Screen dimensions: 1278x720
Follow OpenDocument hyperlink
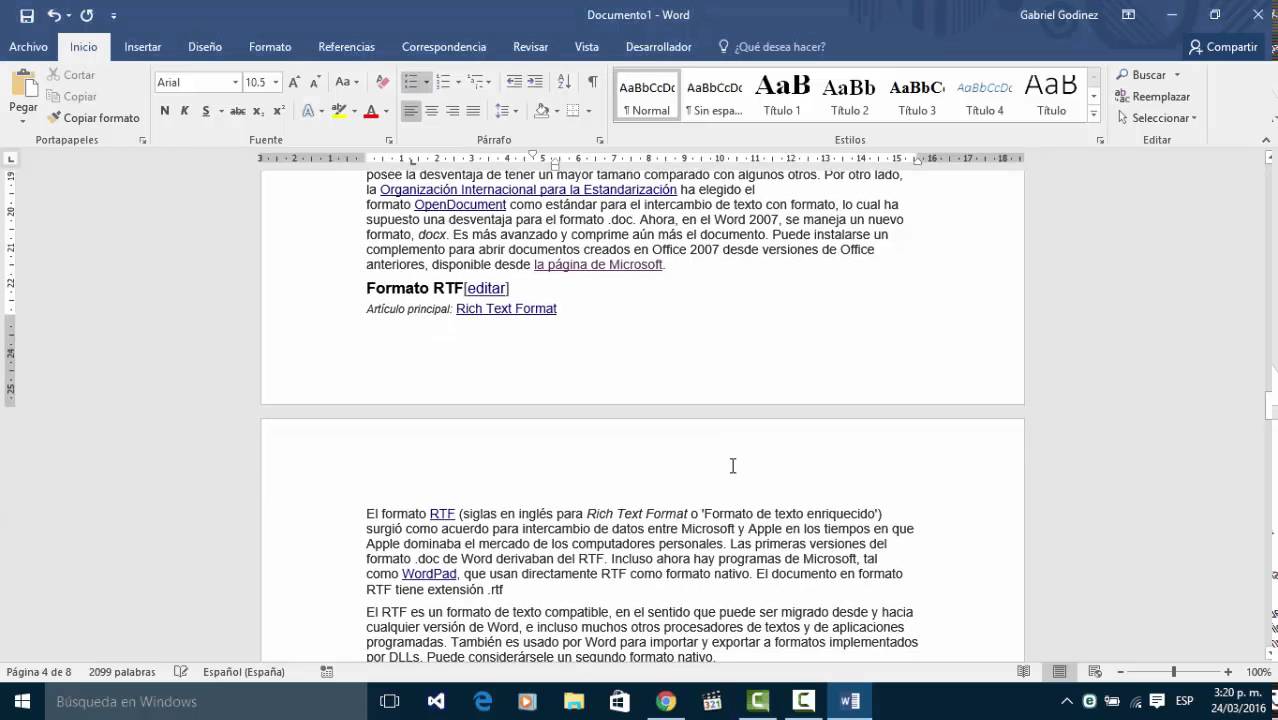(460, 205)
